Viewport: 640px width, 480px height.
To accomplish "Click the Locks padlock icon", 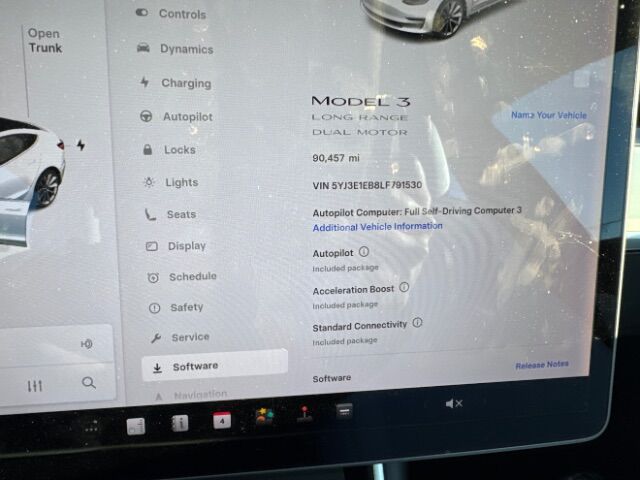I will pyautogui.click(x=147, y=149).
